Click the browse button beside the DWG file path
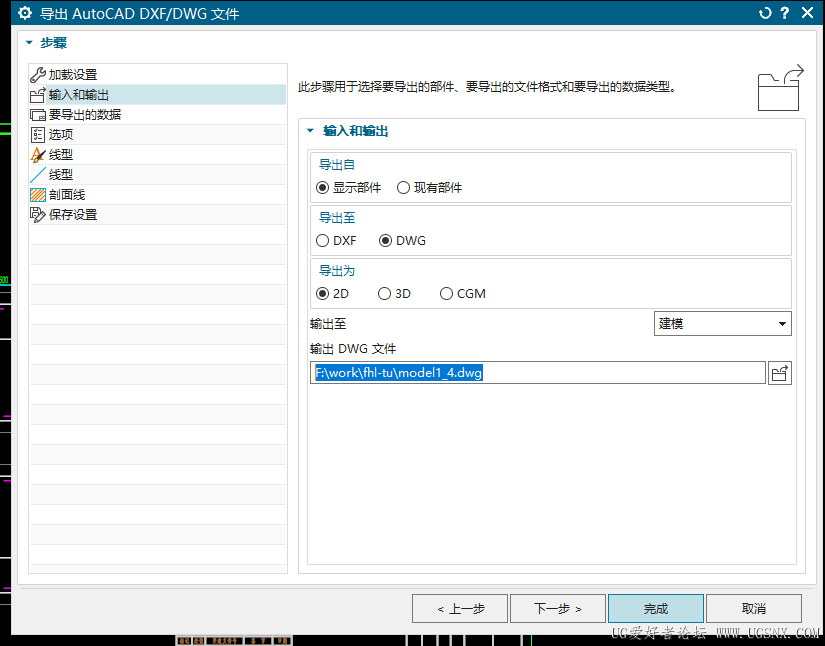Image resolution: width=825 pixels, height=646 pixels. coord(780,373)
